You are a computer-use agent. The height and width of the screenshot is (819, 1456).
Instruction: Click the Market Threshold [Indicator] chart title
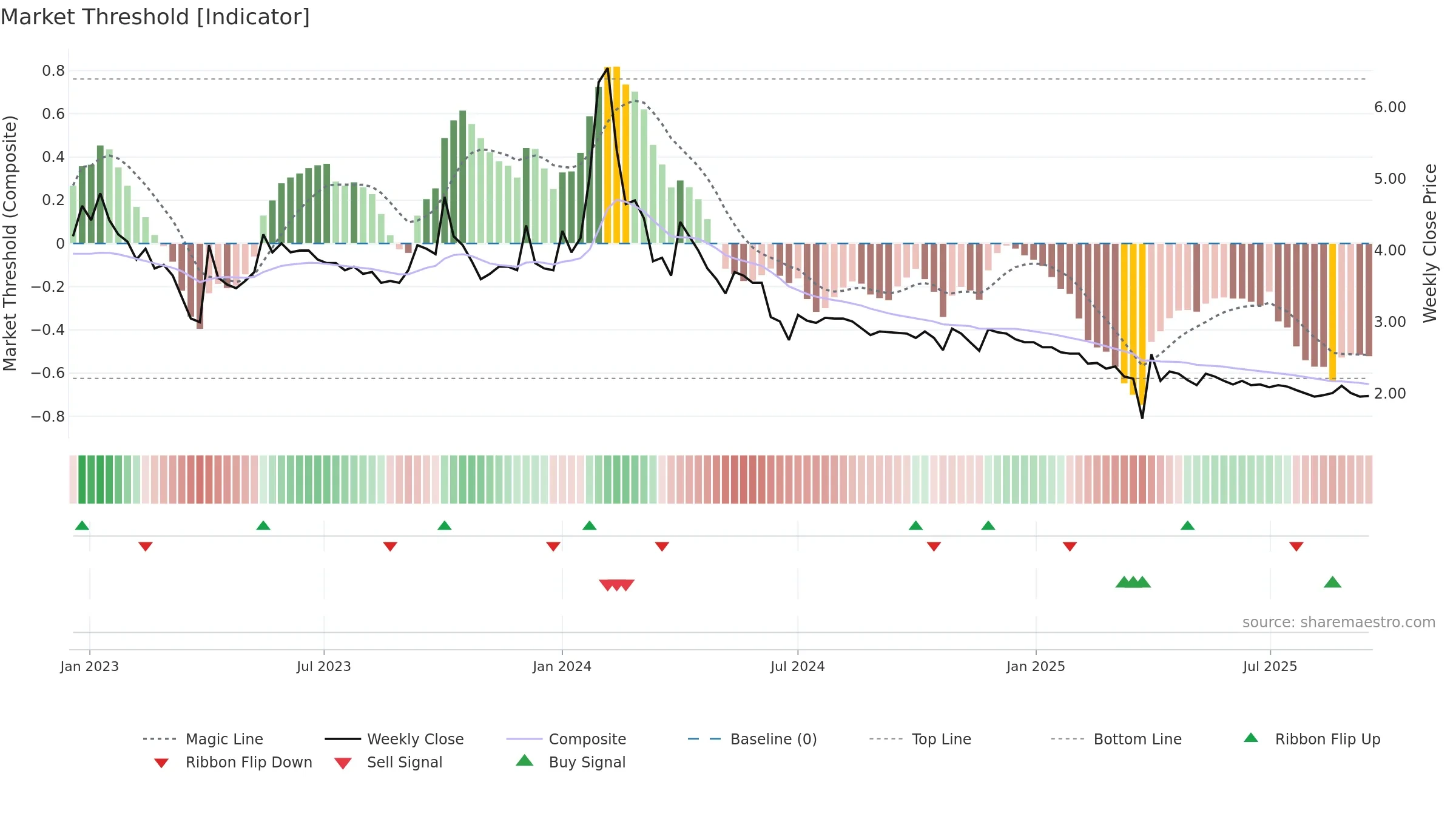coord(155,17)
